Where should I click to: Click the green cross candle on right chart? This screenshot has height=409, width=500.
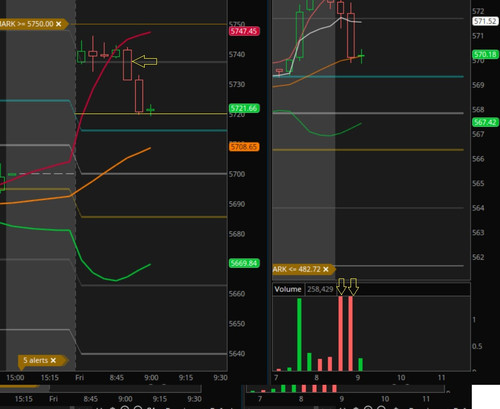(x=362, y=56)
